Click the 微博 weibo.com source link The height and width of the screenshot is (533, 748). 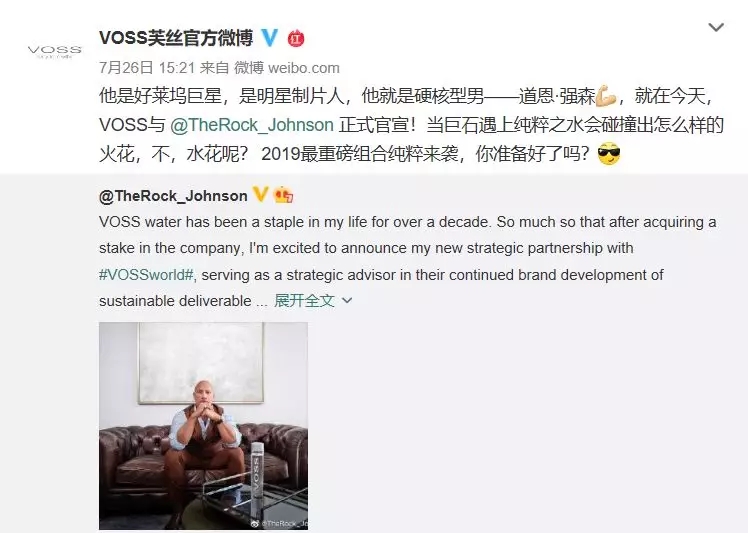click(x=287, y=68)
